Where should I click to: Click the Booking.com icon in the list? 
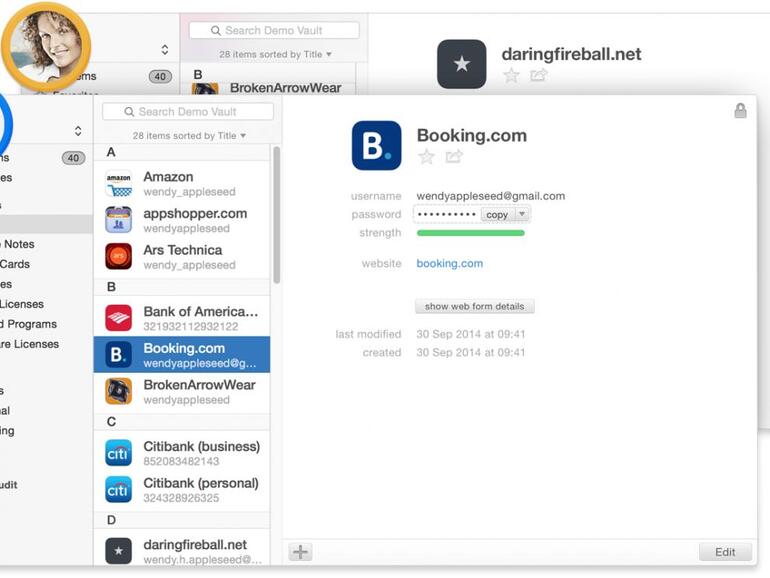118,355
